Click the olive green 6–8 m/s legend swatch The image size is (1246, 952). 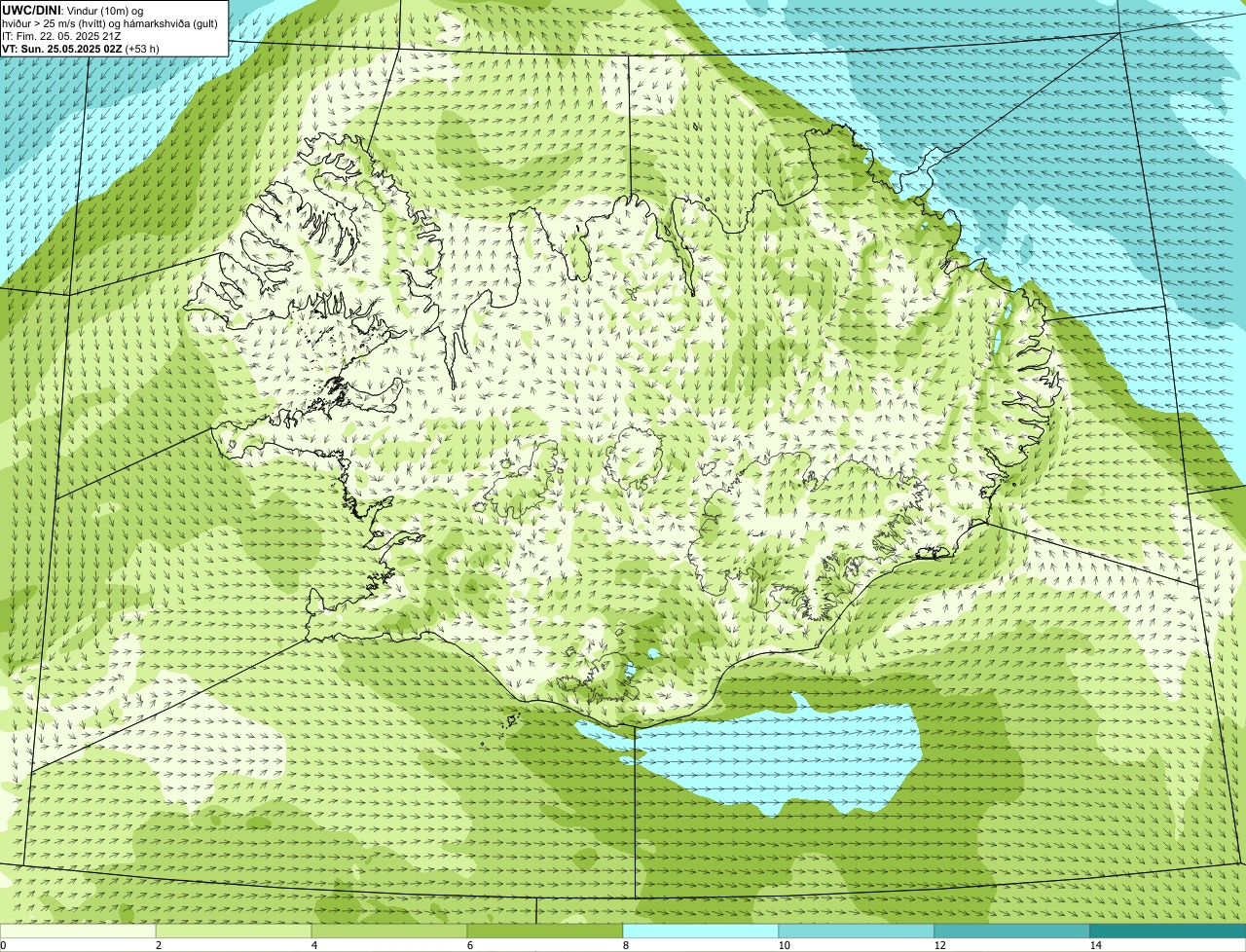click(545, 931)
